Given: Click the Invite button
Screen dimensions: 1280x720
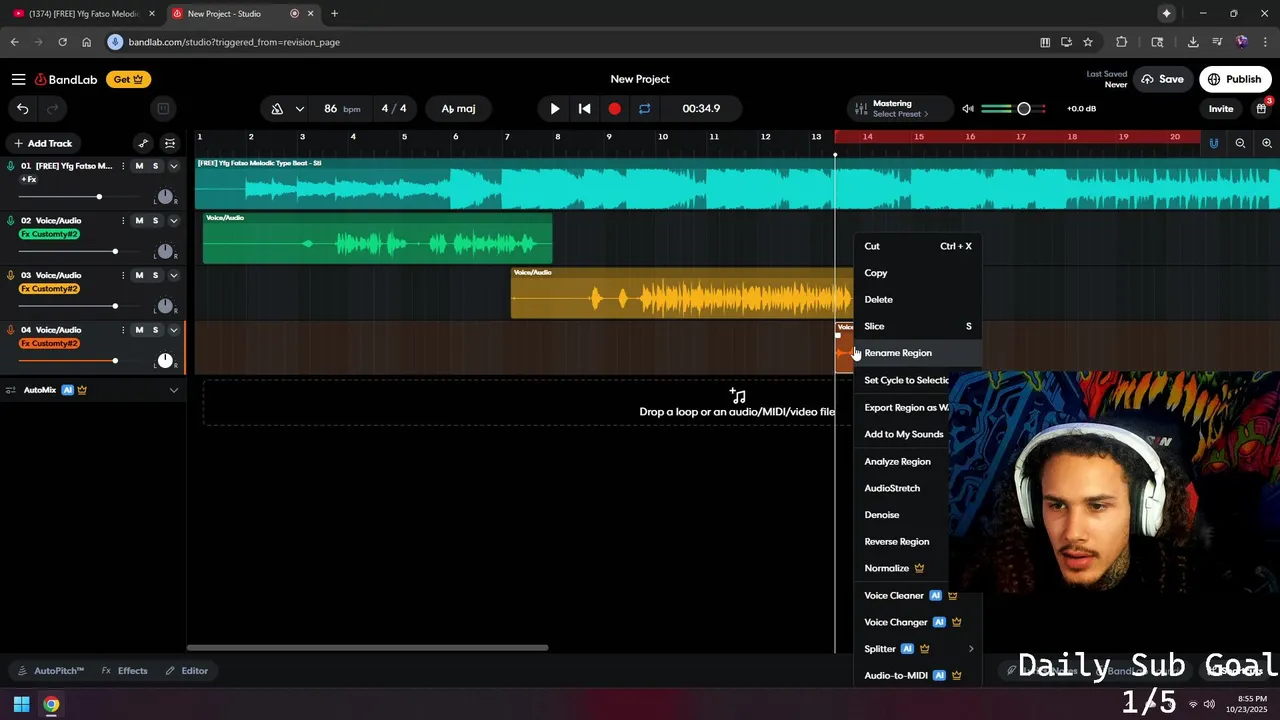Looking at the screenshot, I should (x=1221, y=109).
